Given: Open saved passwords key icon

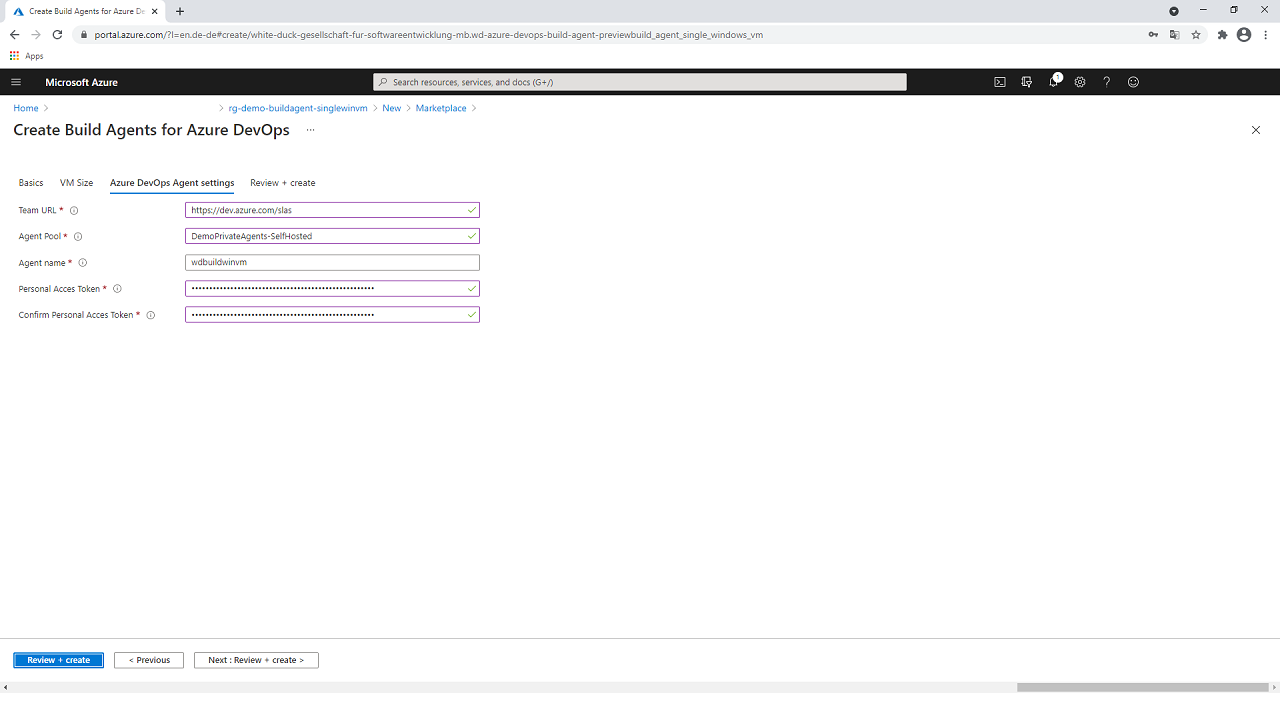Looking at the screenshot, I should [x=1154, y=34].
